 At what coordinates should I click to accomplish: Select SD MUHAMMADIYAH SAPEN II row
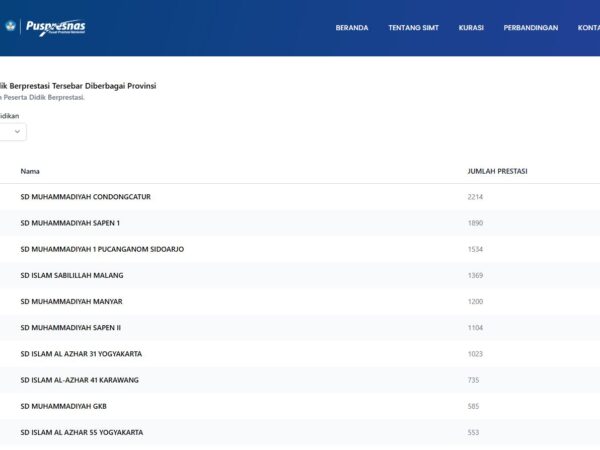(300, 328)
